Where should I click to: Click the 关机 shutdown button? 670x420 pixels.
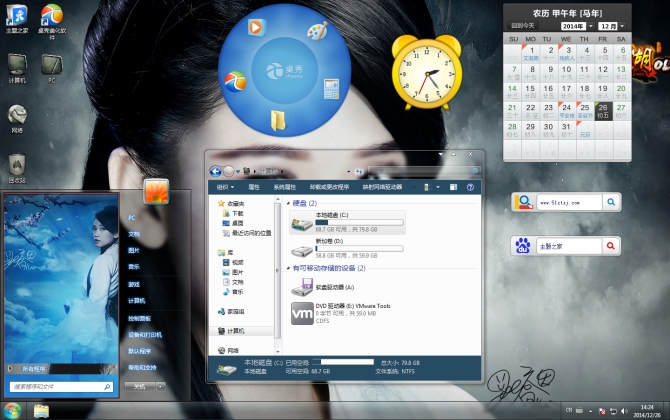click(x=140, y=387)
